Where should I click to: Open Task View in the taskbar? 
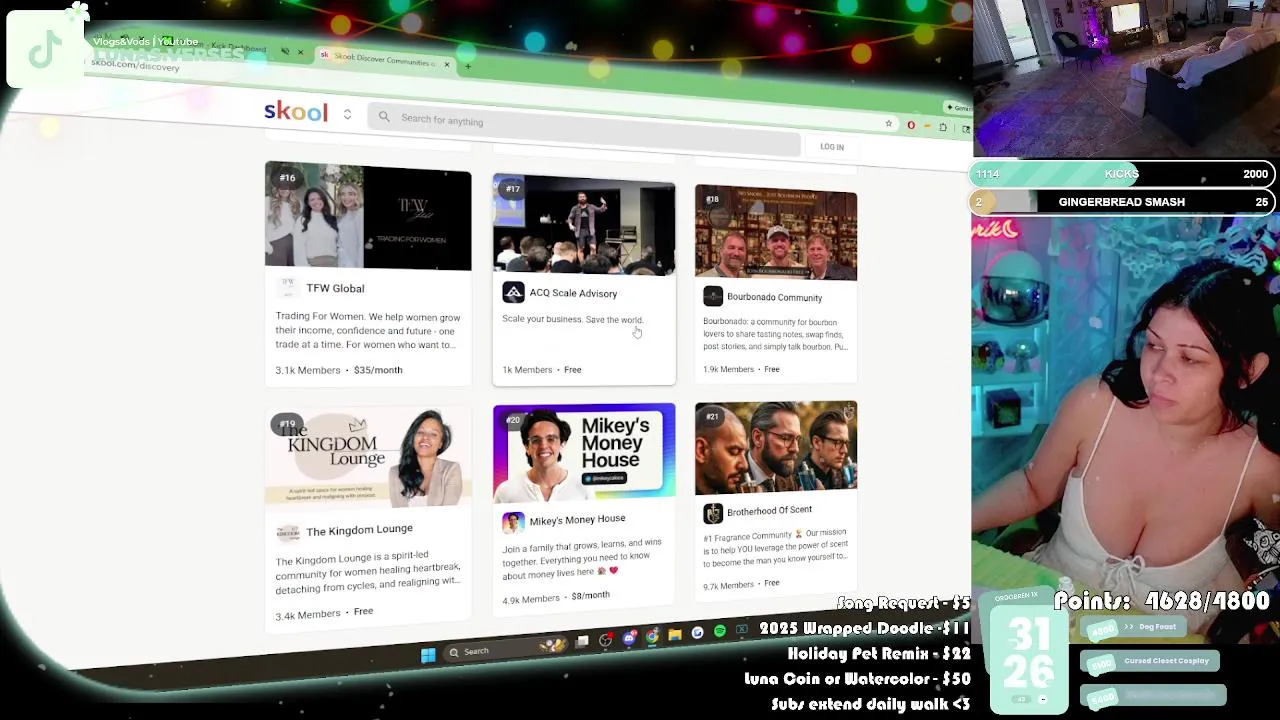(x=582, y=641)
